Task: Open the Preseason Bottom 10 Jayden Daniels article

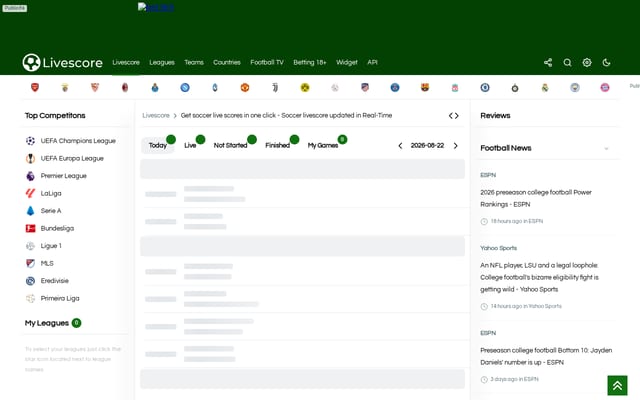Action: pyautogui.click(x=546, y=356)
